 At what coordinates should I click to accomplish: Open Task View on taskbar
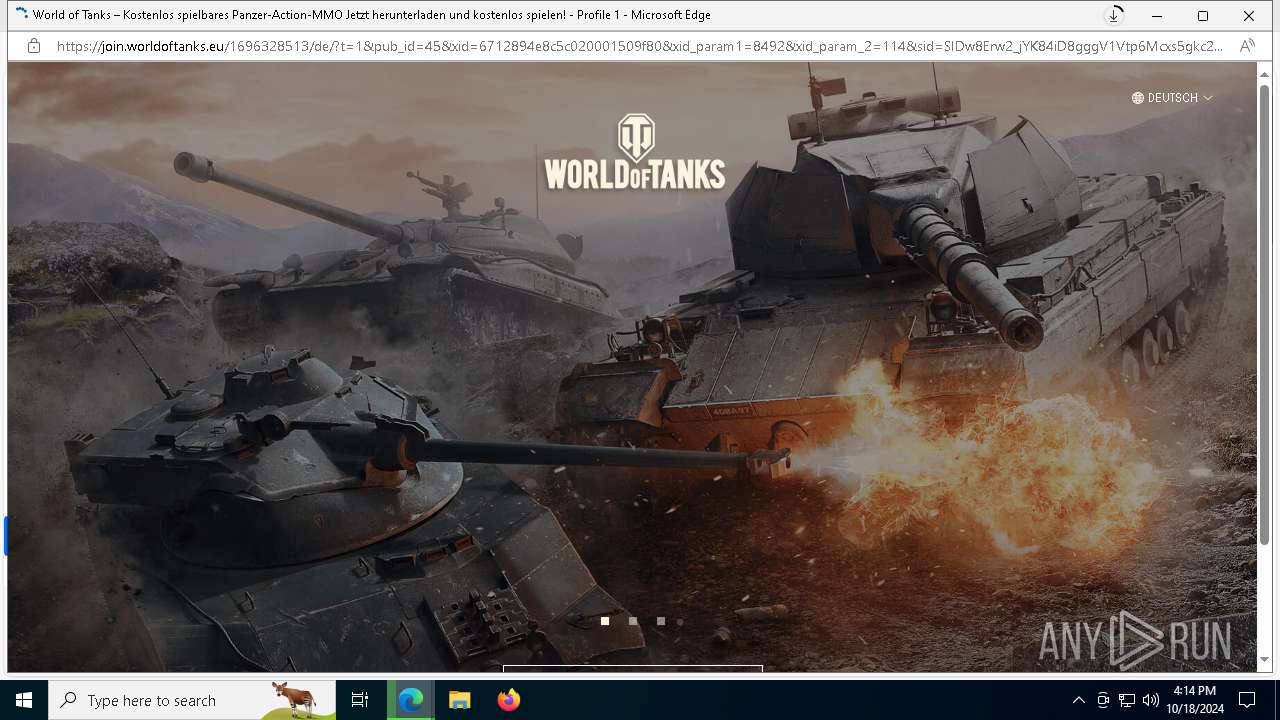(360, 700)
